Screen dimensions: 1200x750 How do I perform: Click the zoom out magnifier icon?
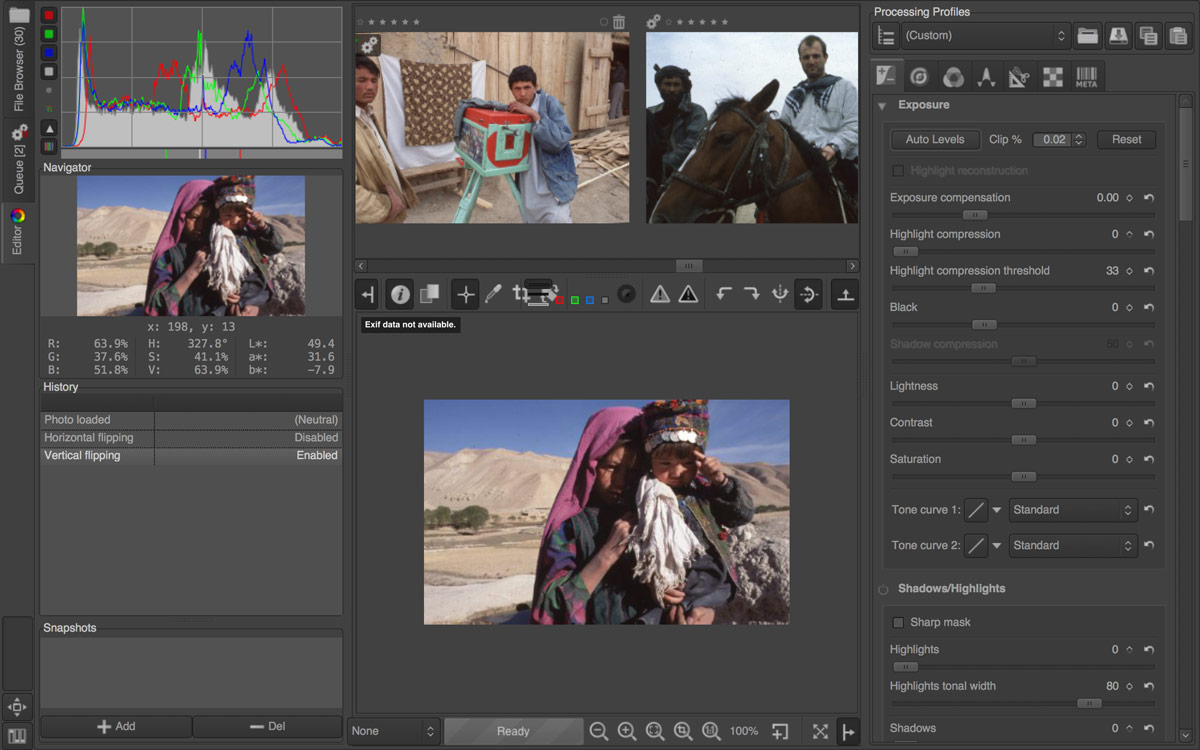[x=598, y=731]
